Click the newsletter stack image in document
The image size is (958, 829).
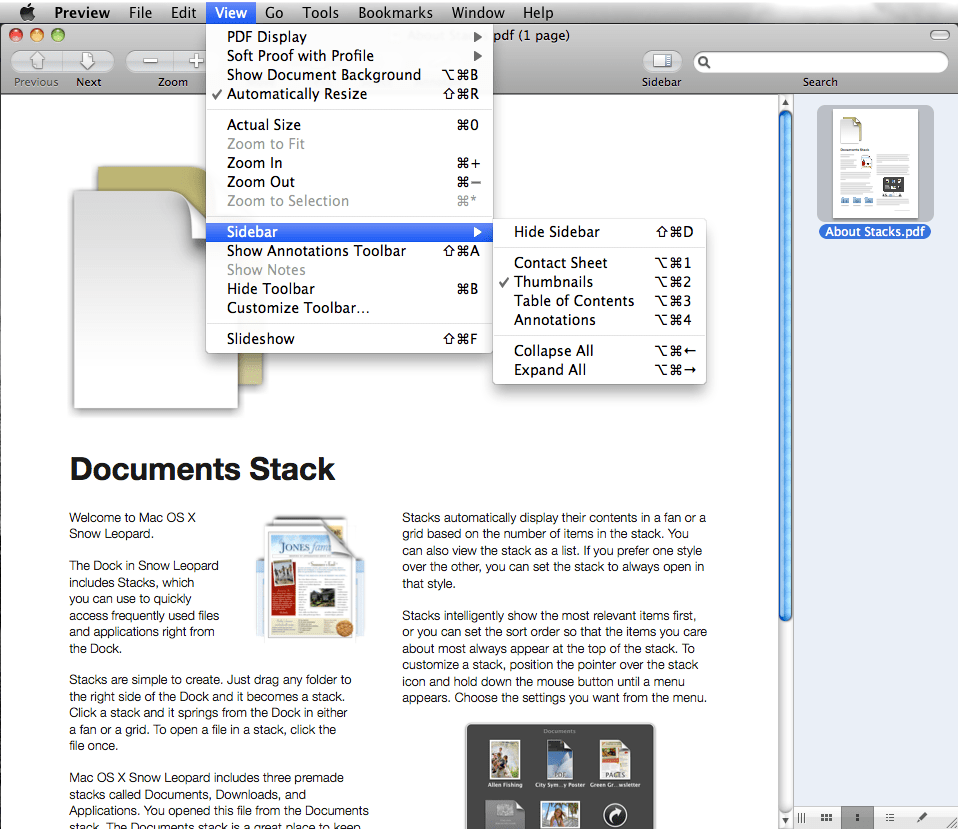310,578
